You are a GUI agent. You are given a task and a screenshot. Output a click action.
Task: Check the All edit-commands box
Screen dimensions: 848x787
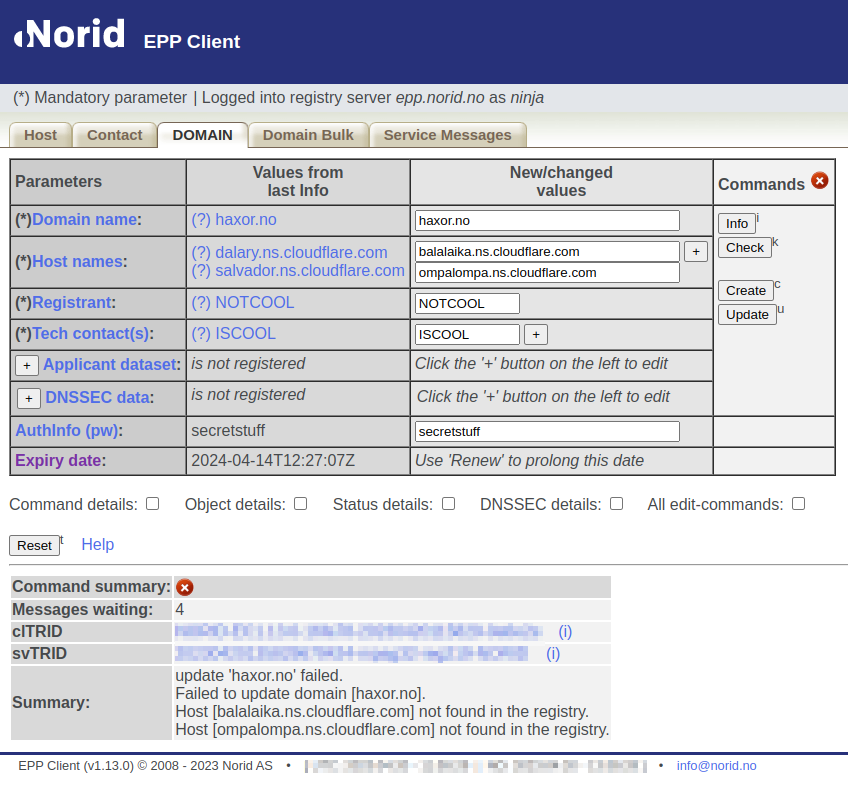tap(798, 504)
